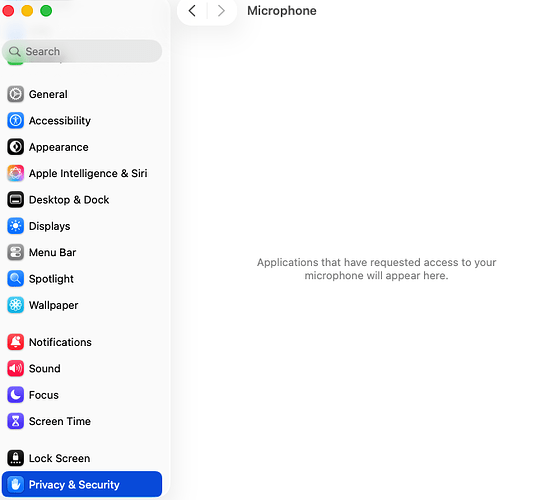The width and height of the screenshot is (550, 500).
Task: Open the Focus moon icon
Action: 15,395
